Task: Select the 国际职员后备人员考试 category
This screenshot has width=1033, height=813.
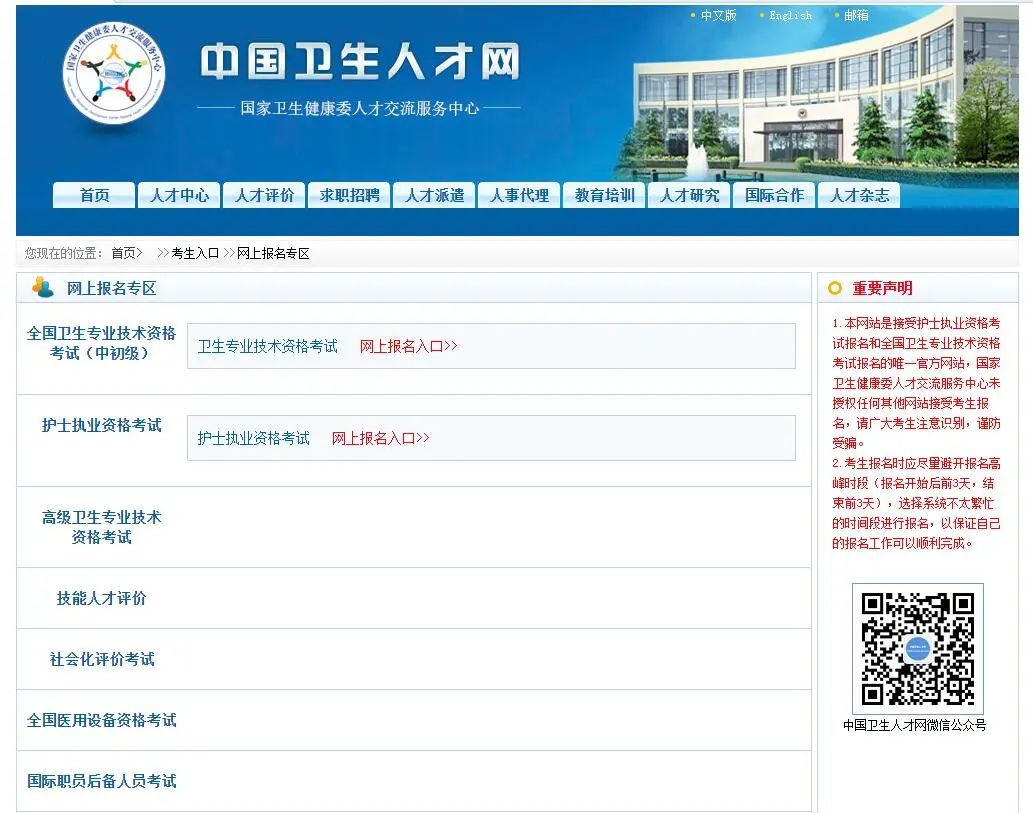Action: pyautogui.click(x=101, y=782)
